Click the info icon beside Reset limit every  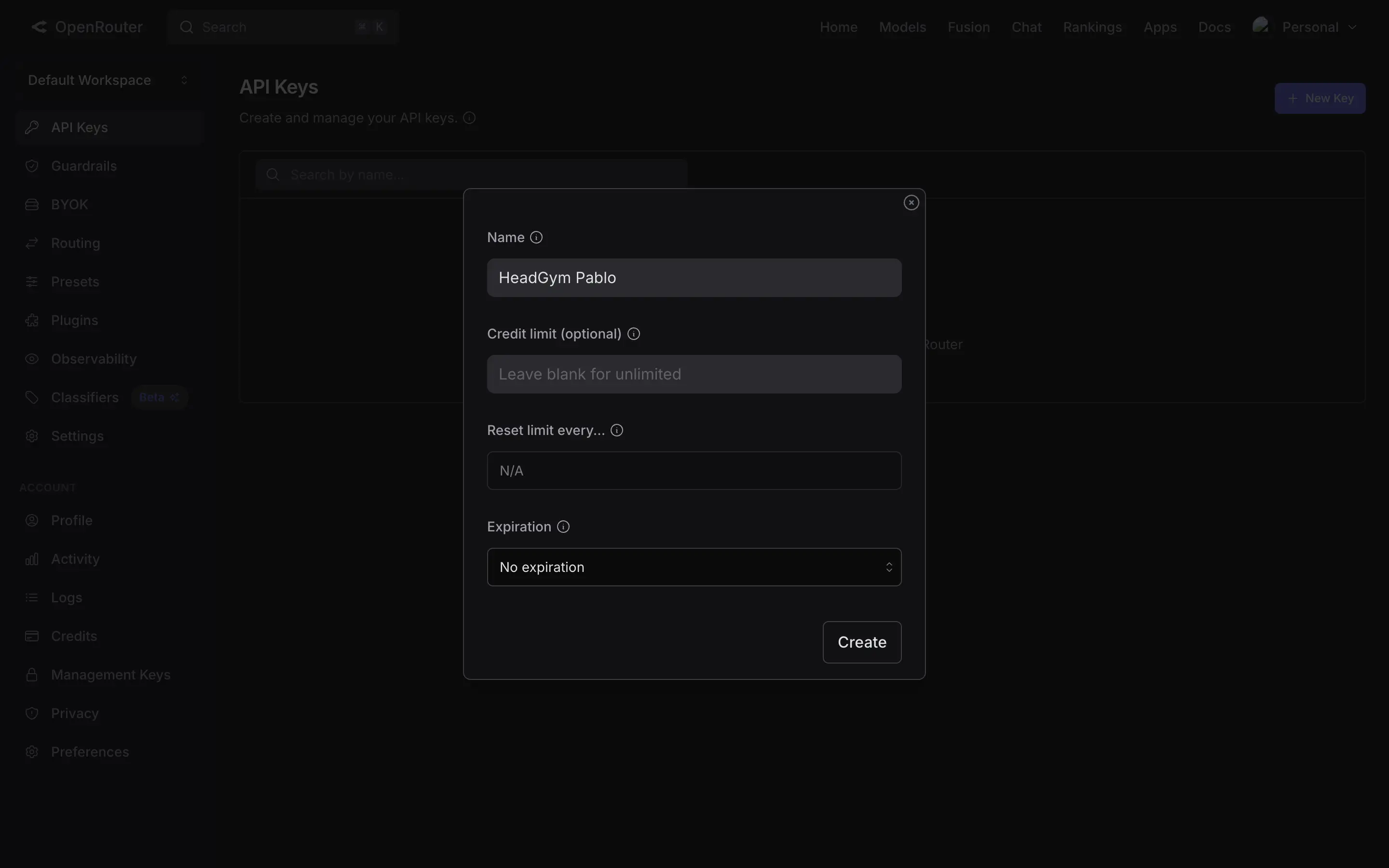(x=617, y=431)
